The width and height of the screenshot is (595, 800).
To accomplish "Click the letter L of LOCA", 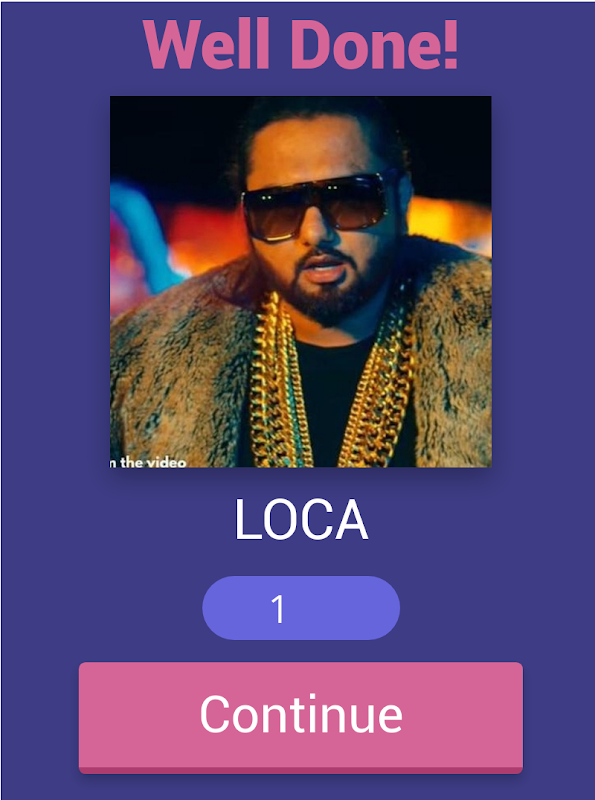I will coord(245,520).
